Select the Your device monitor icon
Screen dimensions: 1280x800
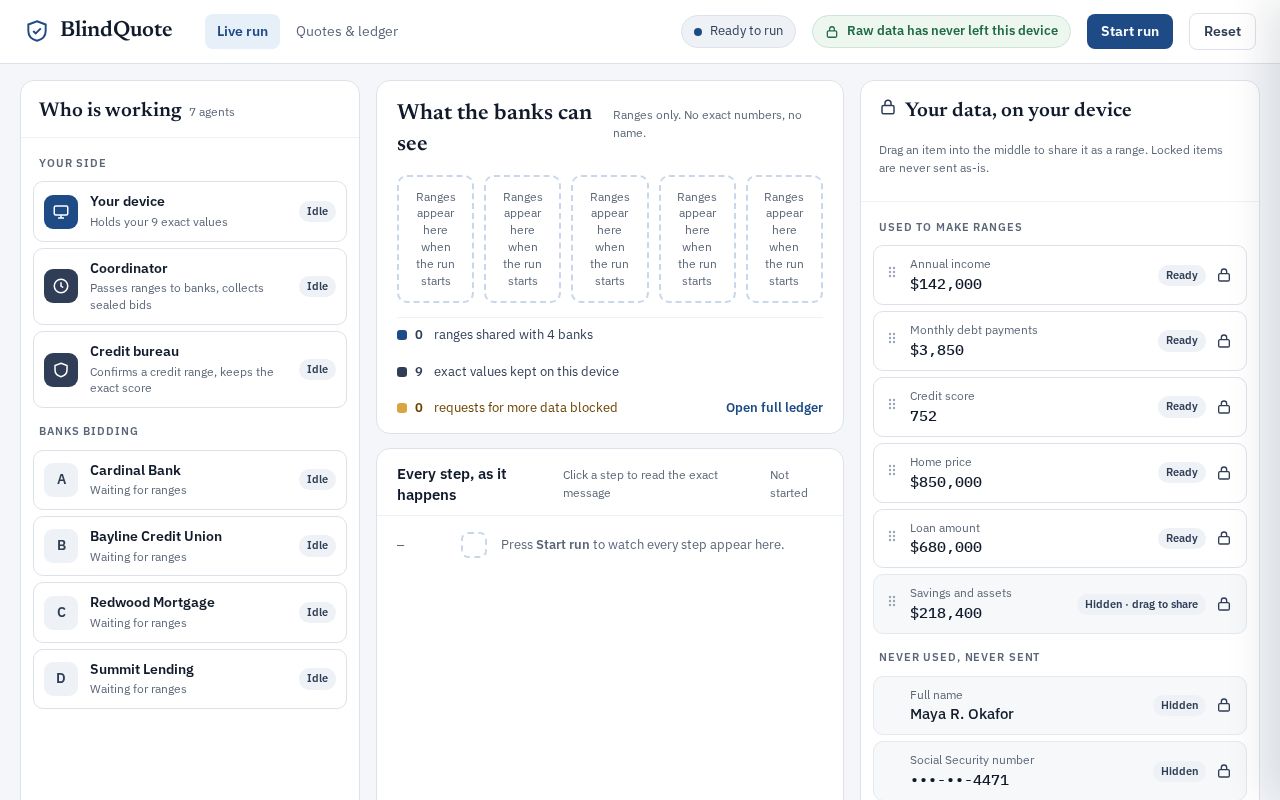point(61,212)
